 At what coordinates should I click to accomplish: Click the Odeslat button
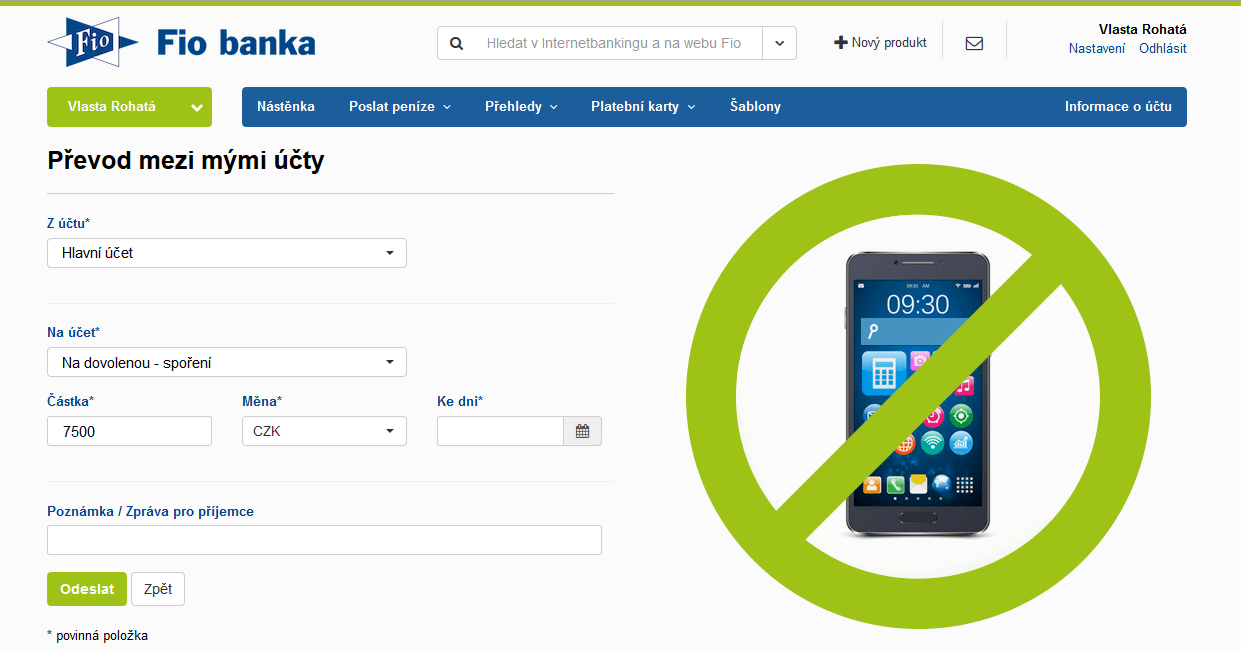[x=87, y=589]
